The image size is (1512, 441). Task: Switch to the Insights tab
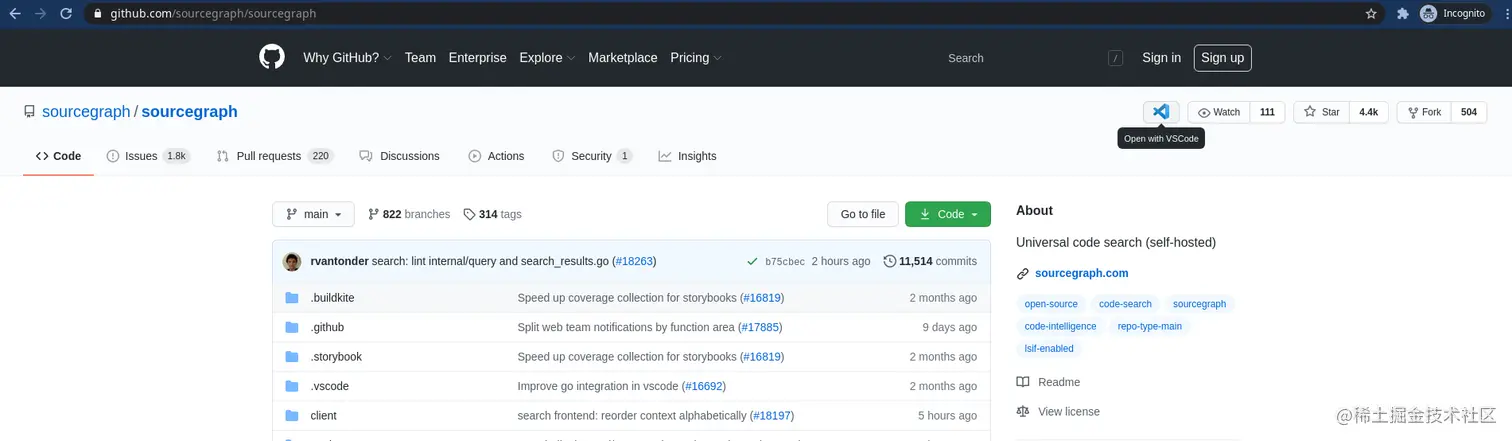tap(687, 156)
